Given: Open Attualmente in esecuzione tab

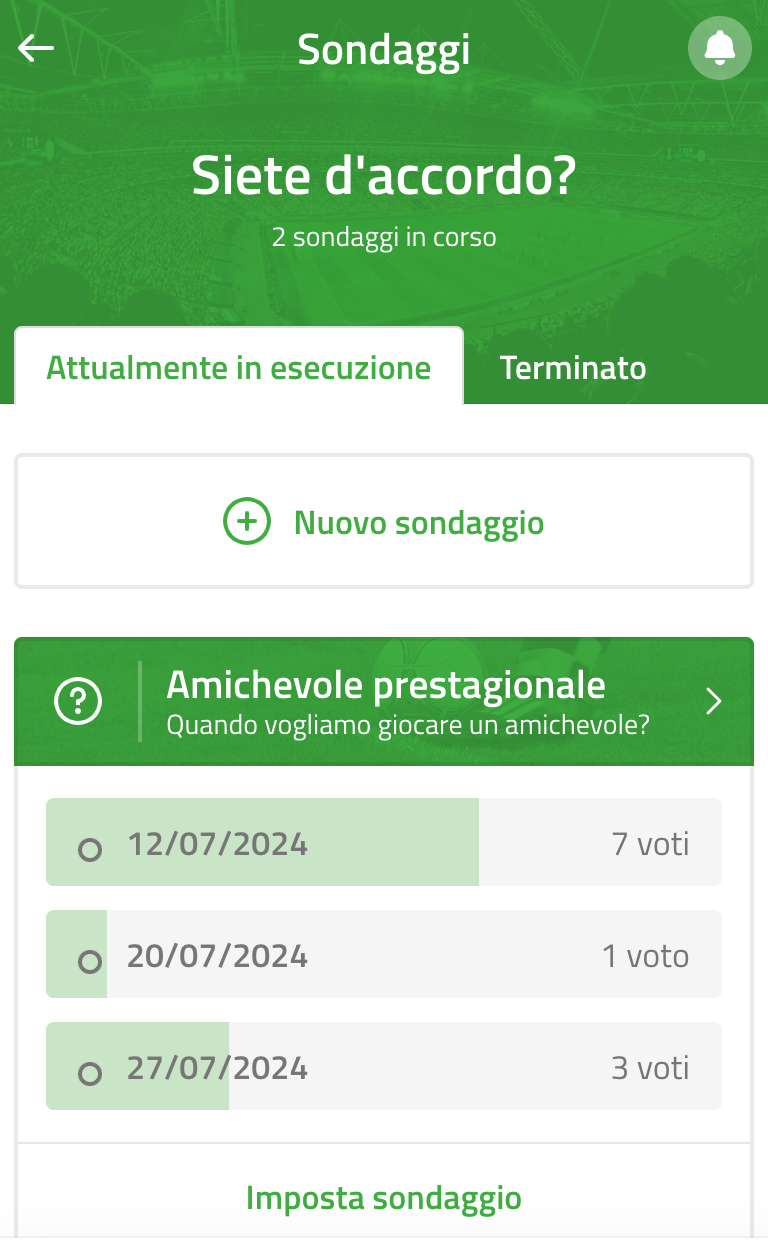Looking at the screenshot, I should pyautogui.click(x=239, y=367).
